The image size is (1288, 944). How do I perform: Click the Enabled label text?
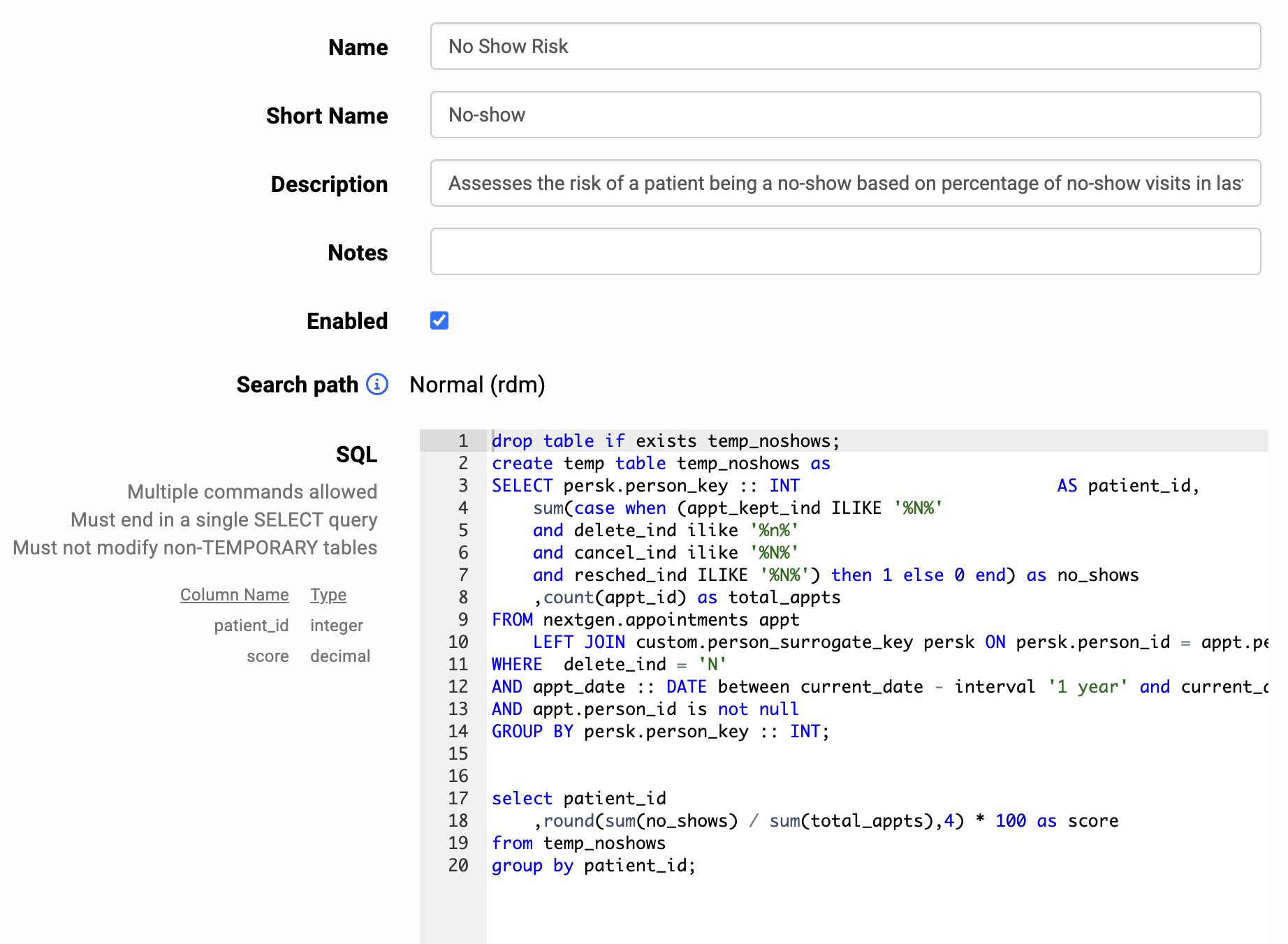[347, 320]
